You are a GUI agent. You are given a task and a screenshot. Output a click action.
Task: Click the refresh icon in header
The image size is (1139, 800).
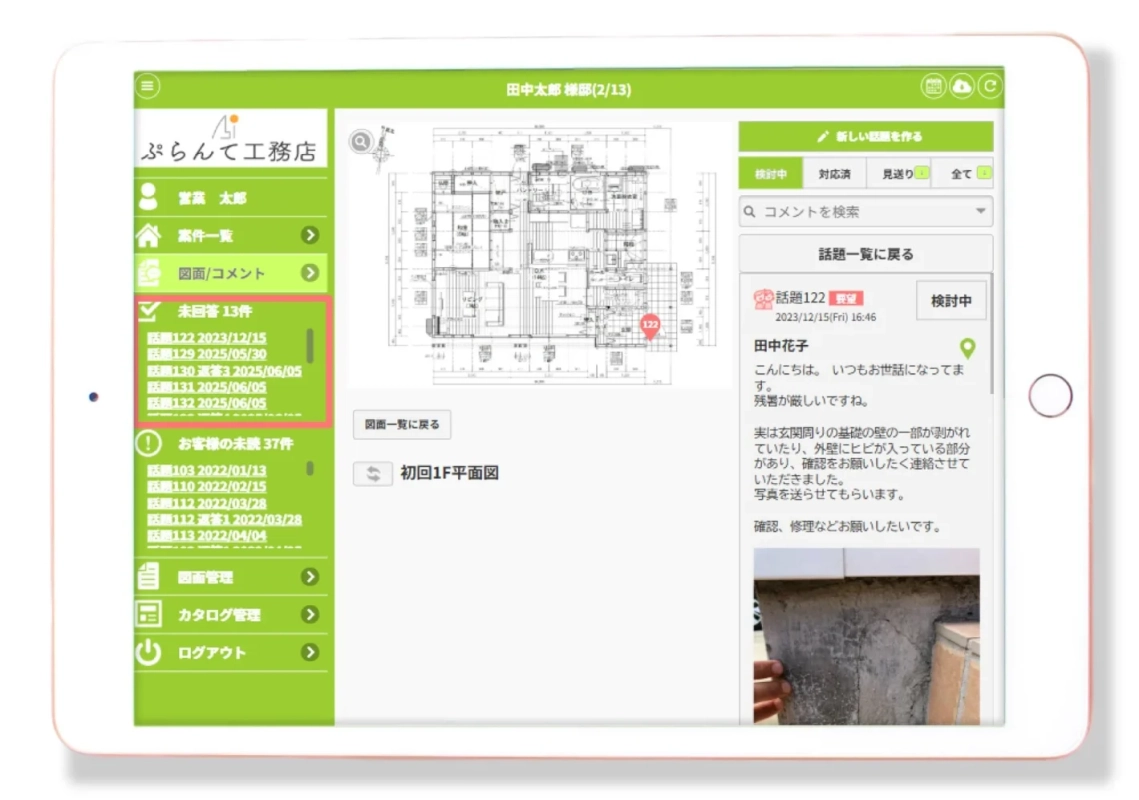[989, 86]
